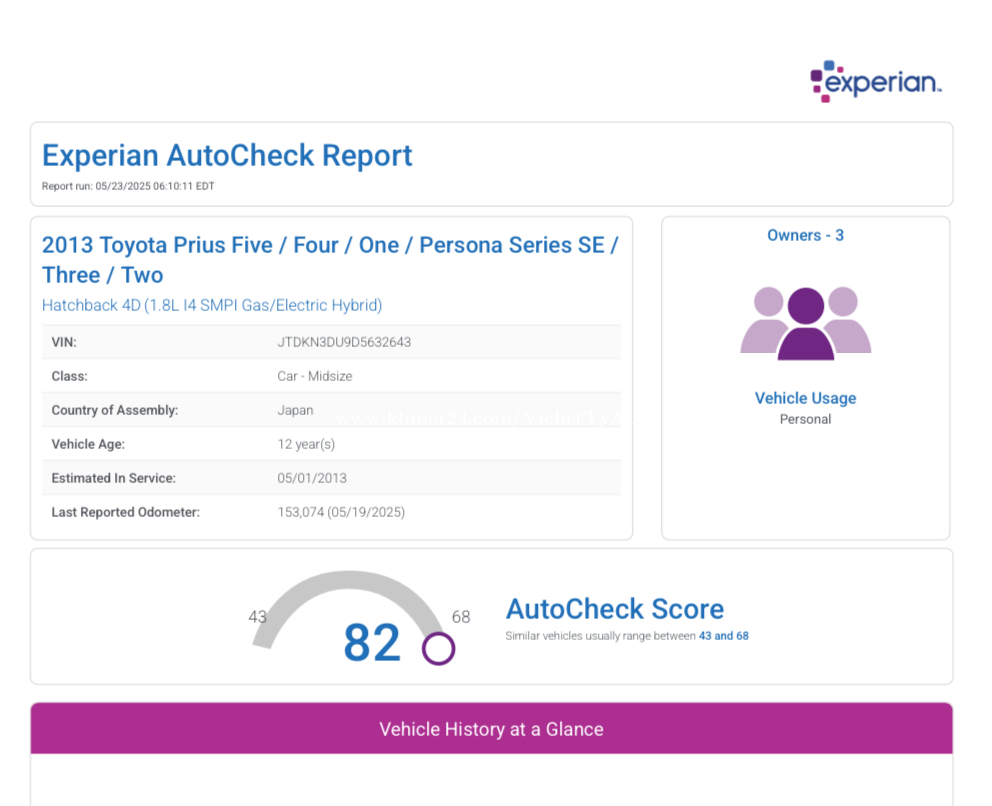Click the report run timestamp text

click(128, 186)
